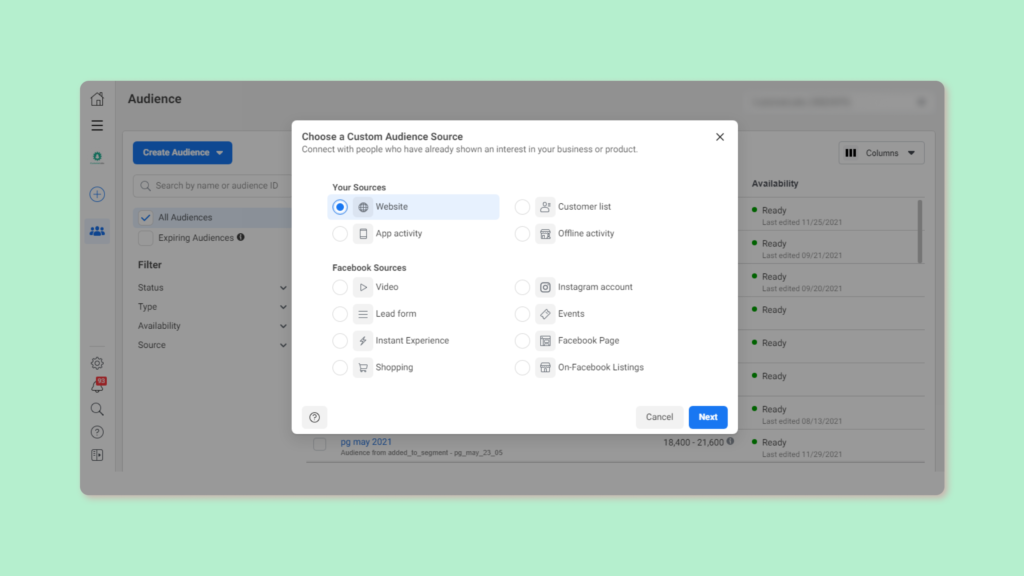Click the Offline activity store icon
The height and width of the screenshot is (576, 1024).
click(x=545, y=234)
